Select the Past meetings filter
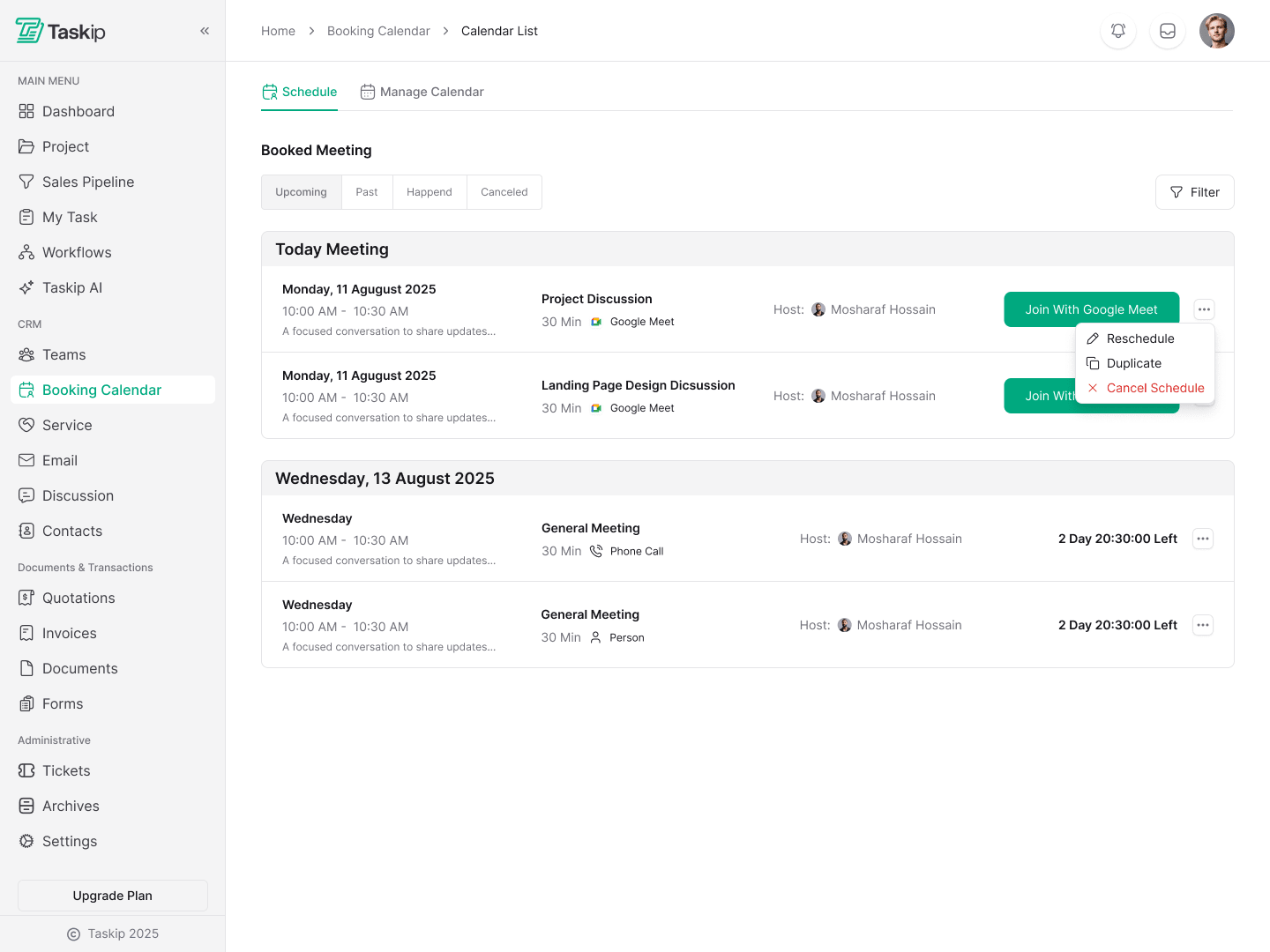The image size is (1270, 952). pos(367,191)
